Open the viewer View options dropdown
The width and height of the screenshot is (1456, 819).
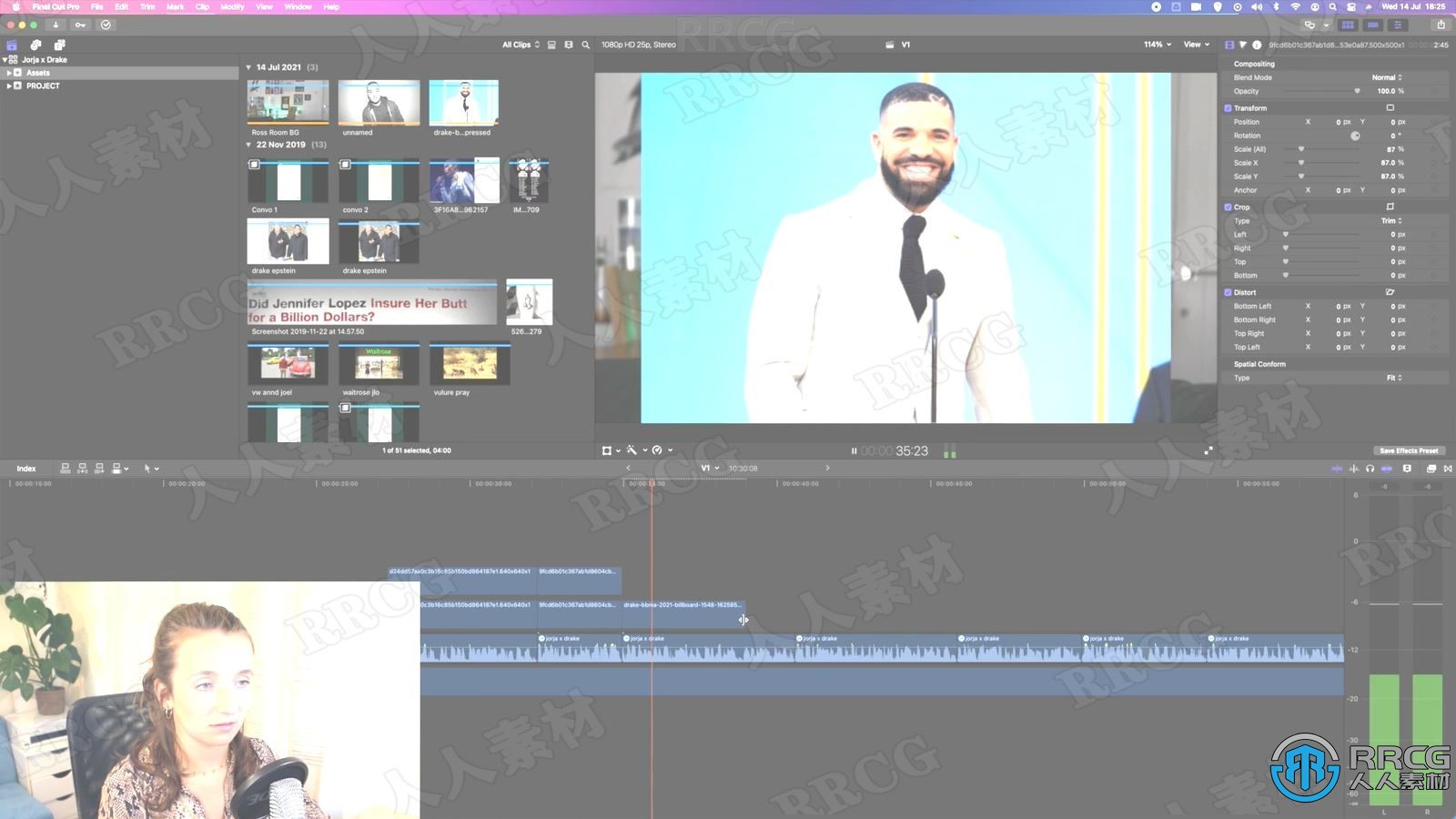[x=1197, y=45]
